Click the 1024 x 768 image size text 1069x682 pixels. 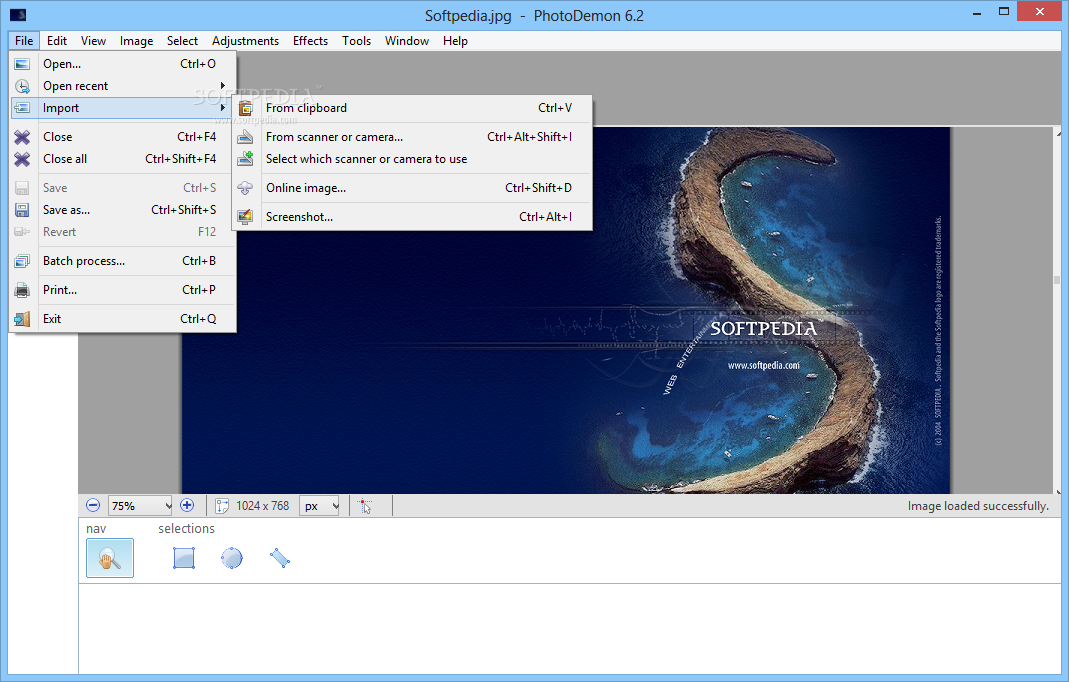262,506
